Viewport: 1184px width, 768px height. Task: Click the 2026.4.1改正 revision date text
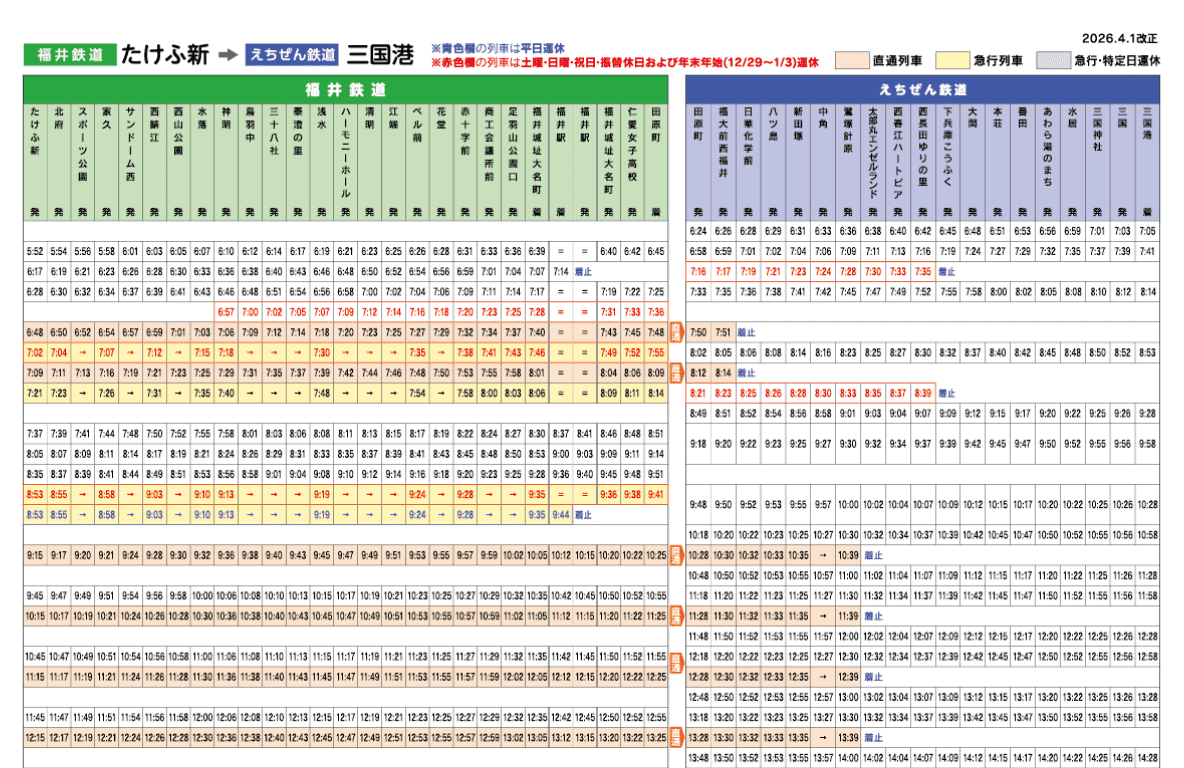1119,38
